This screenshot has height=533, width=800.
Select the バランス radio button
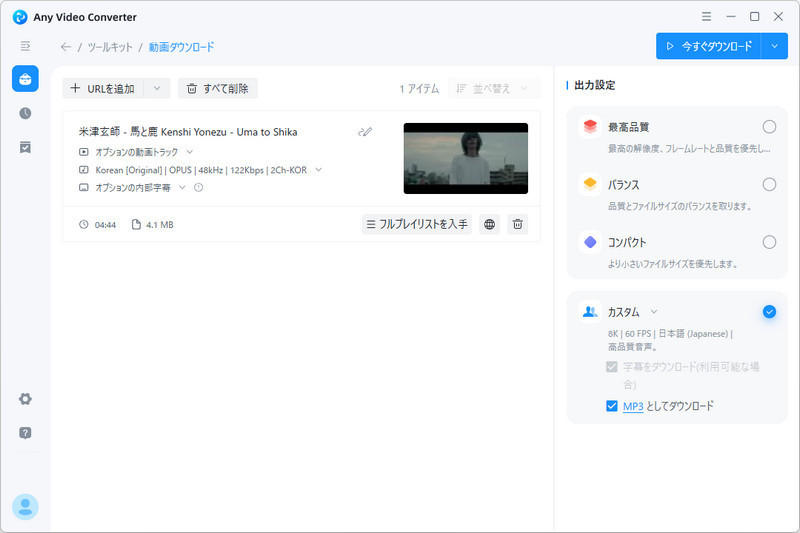(769, 184)
